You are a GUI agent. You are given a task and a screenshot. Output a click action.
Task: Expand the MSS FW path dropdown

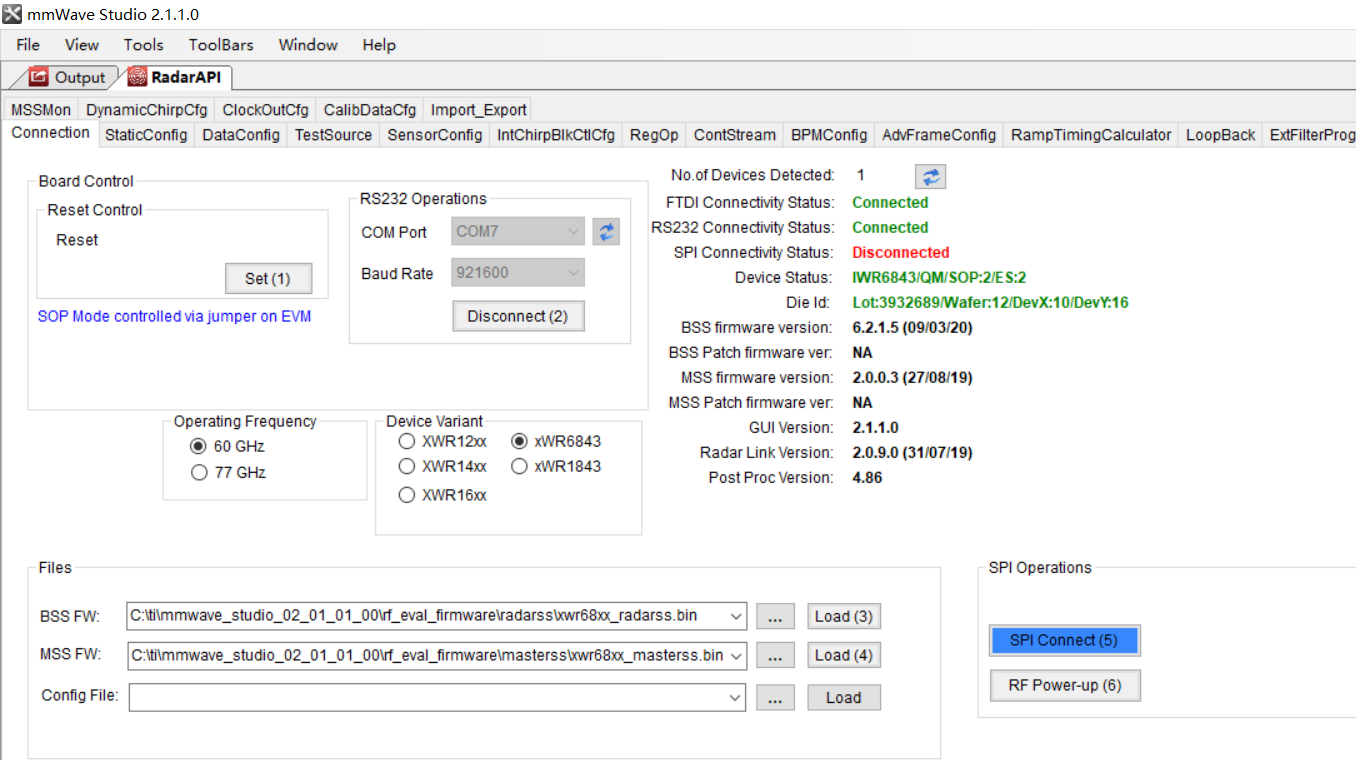pos(736,656)
